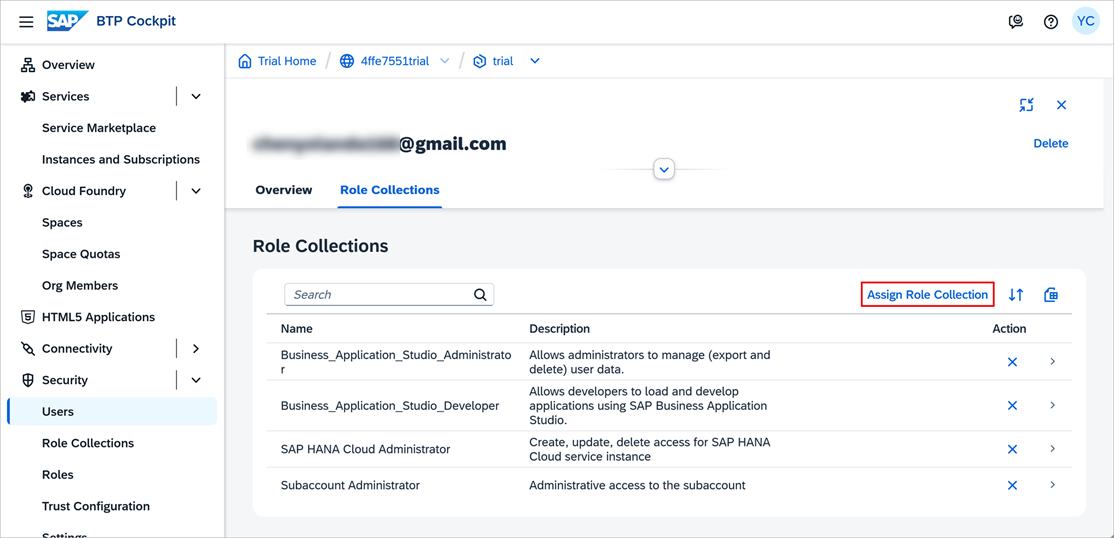Click the BTP Cockpit title

[136, 21]
